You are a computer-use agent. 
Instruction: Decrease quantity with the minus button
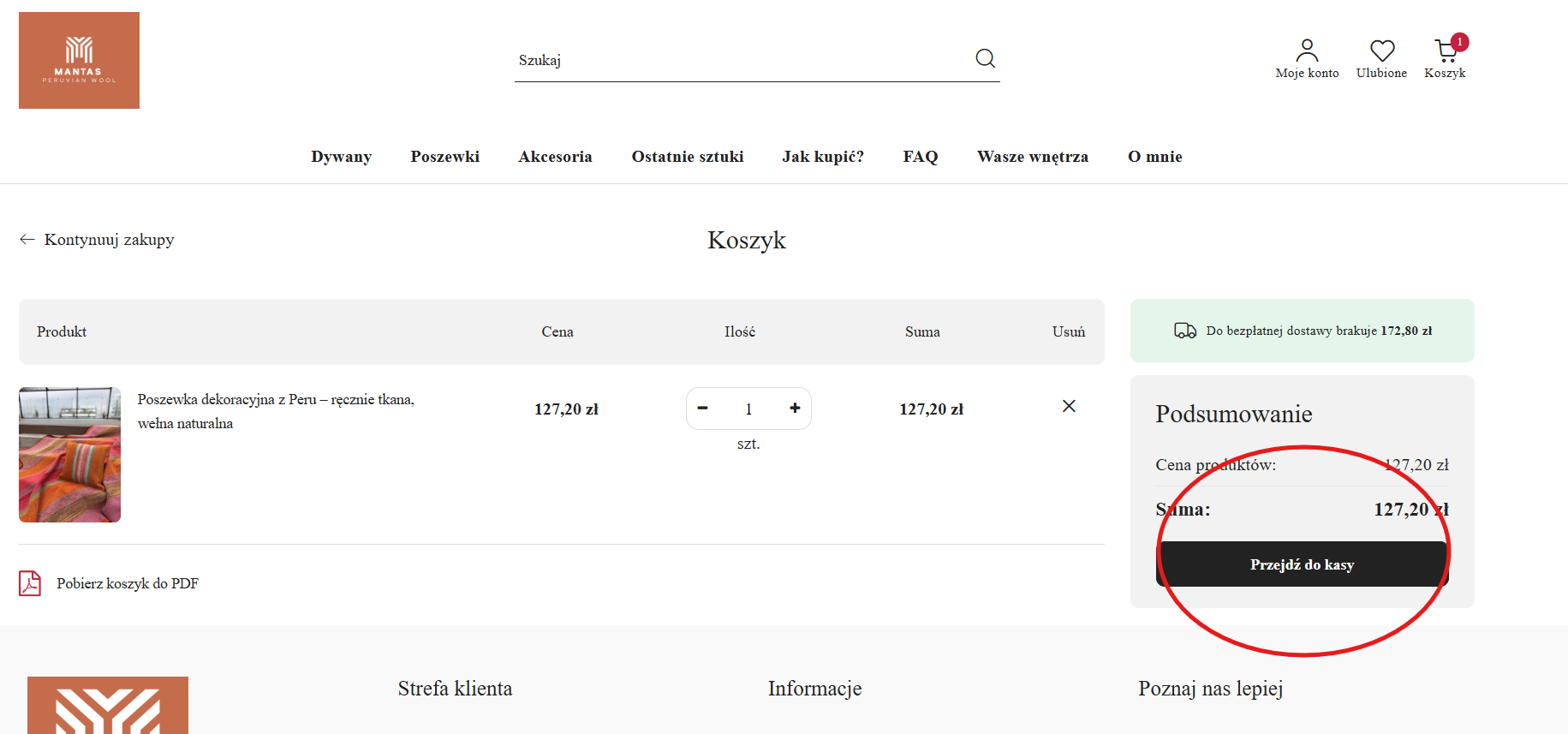click(x=702, y=409)
